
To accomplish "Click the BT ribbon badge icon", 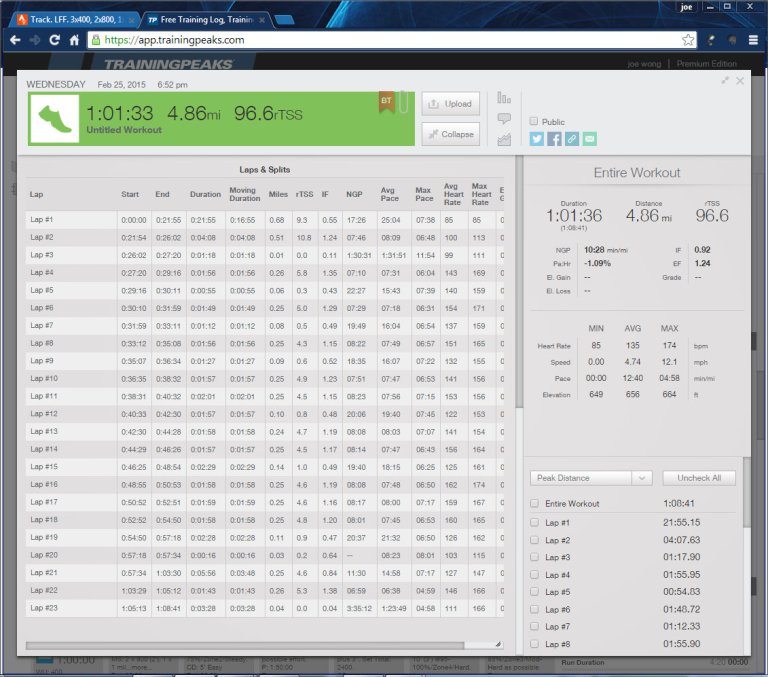I will (386, 101).
